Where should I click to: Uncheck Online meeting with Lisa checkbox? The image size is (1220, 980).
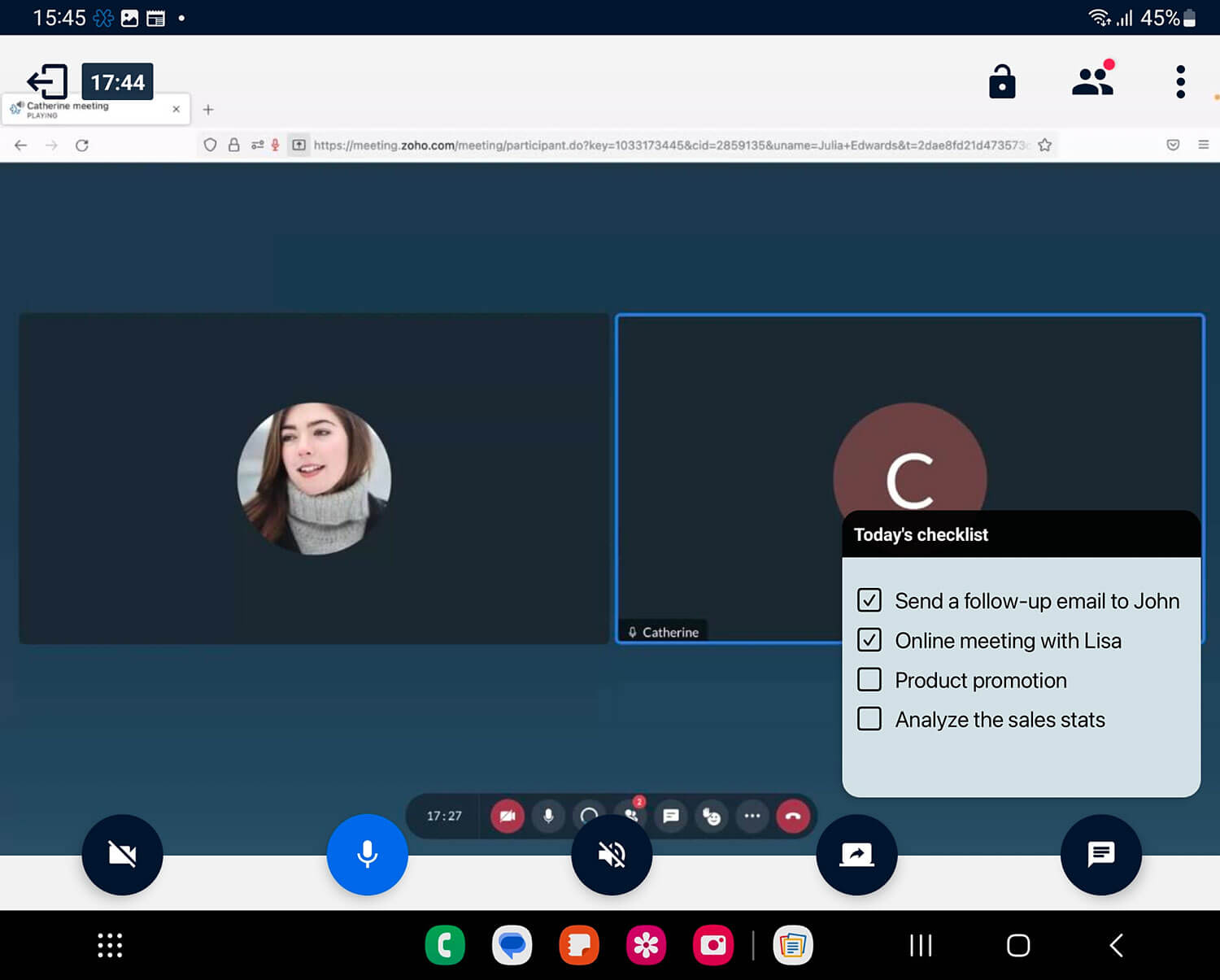pyautogui.click(x=869, y=640)
